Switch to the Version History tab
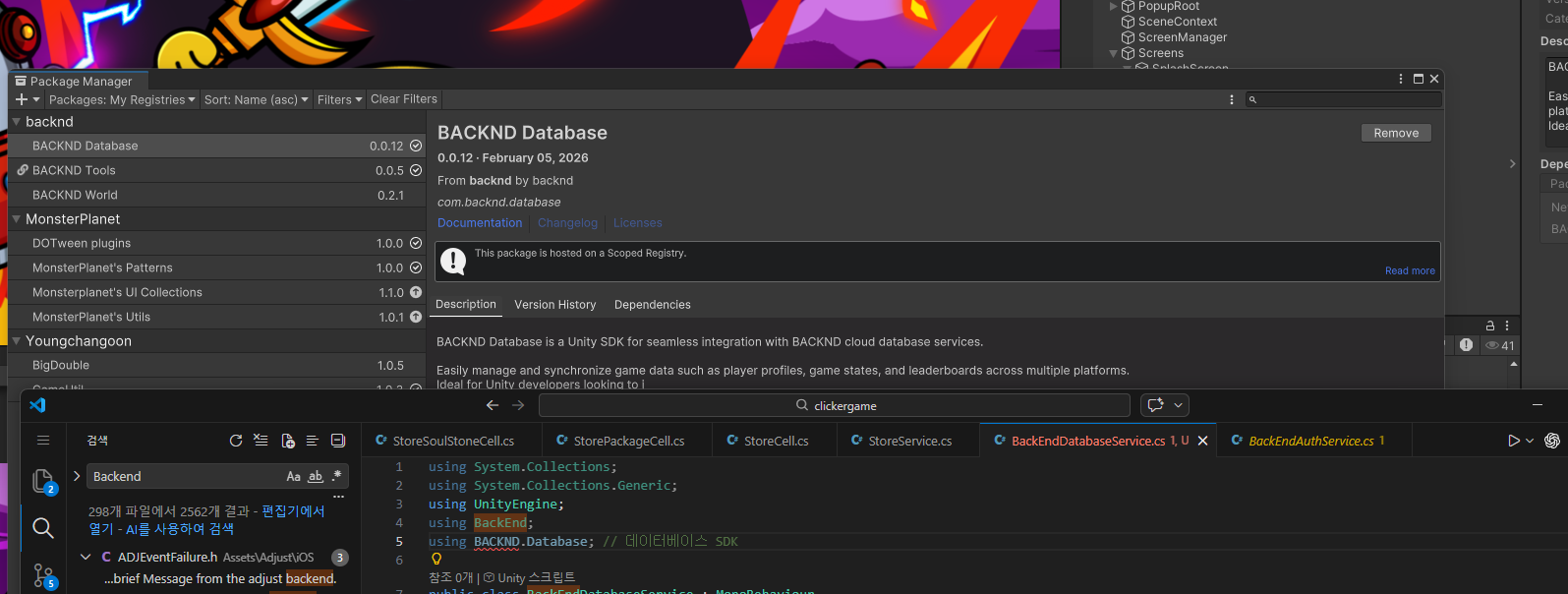The height and width of the screenshot is (594, 1568). point(554,305)
